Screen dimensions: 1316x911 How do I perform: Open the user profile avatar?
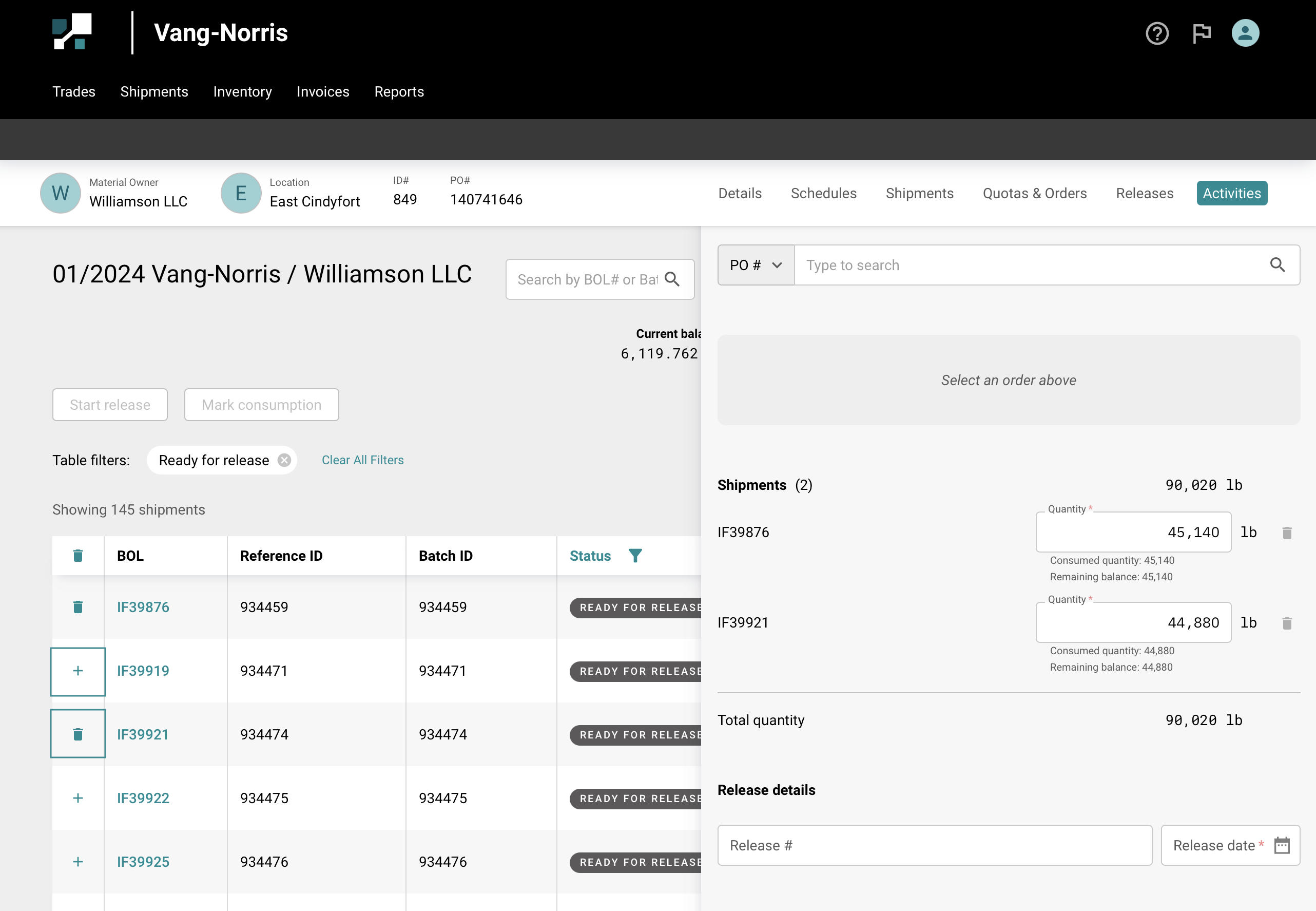[1245, 33]
